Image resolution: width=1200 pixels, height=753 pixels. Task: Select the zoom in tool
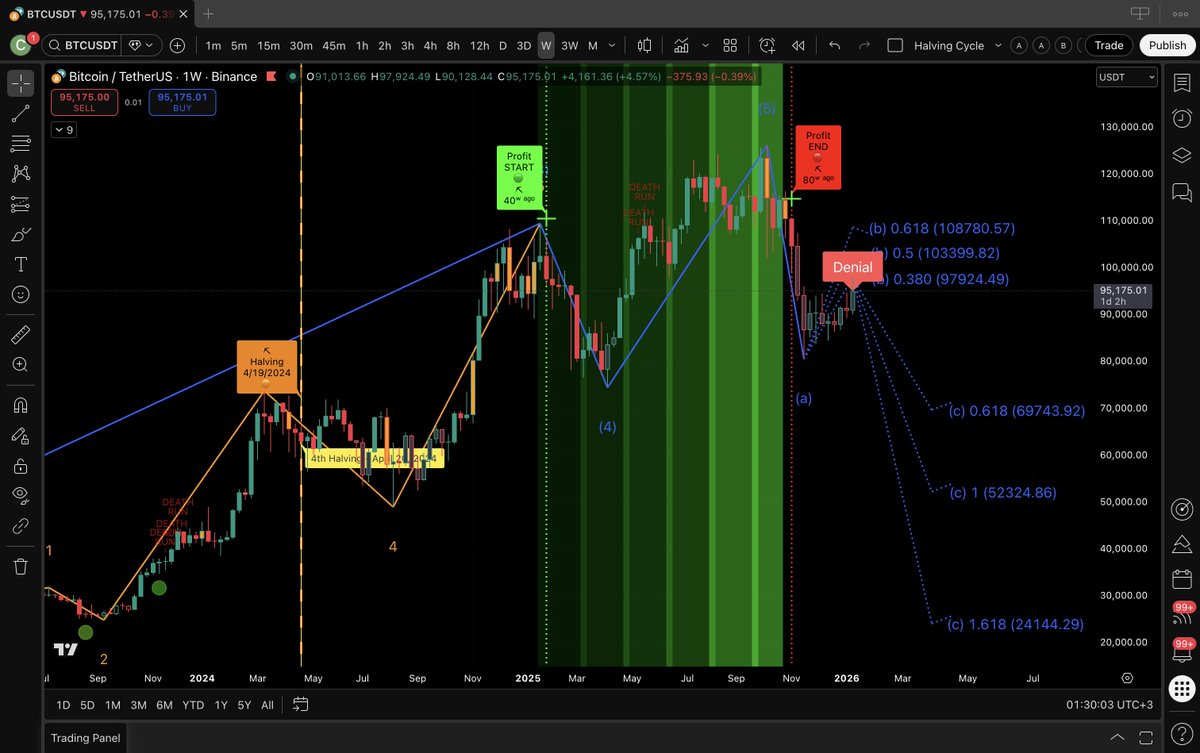tap(21, 365)
